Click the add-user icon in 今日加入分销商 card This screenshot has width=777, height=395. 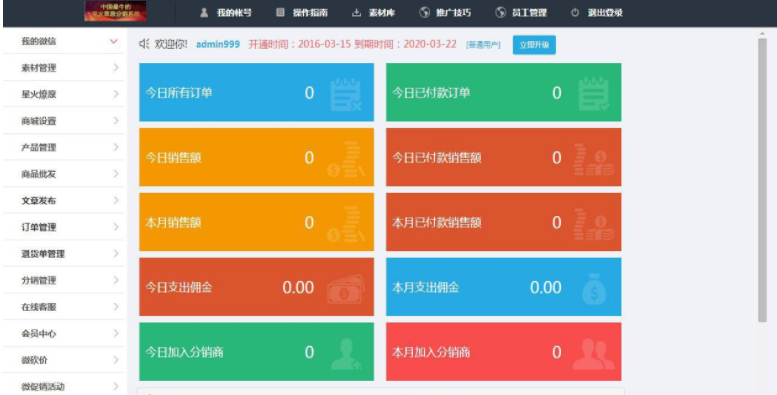pyautogui.click(x=346, y=354)
